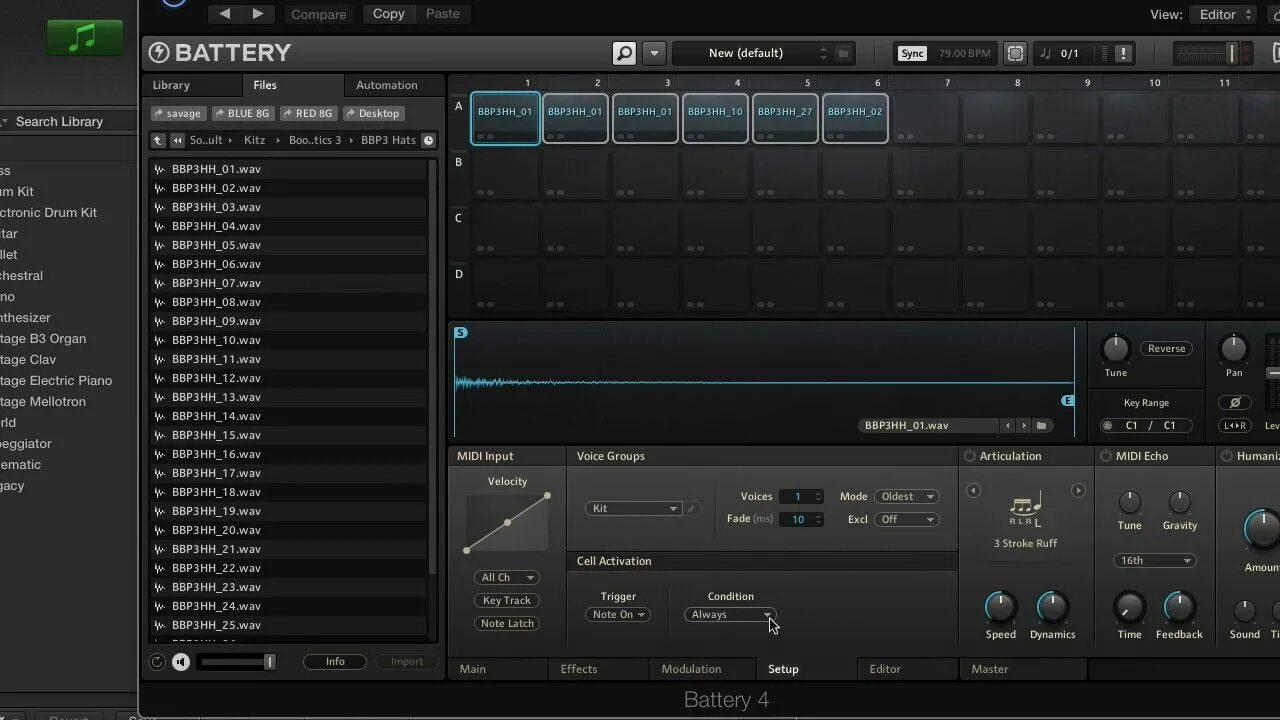The image size is (1280, 720).
Task: Go up one folder level
Action: (158, 140)
